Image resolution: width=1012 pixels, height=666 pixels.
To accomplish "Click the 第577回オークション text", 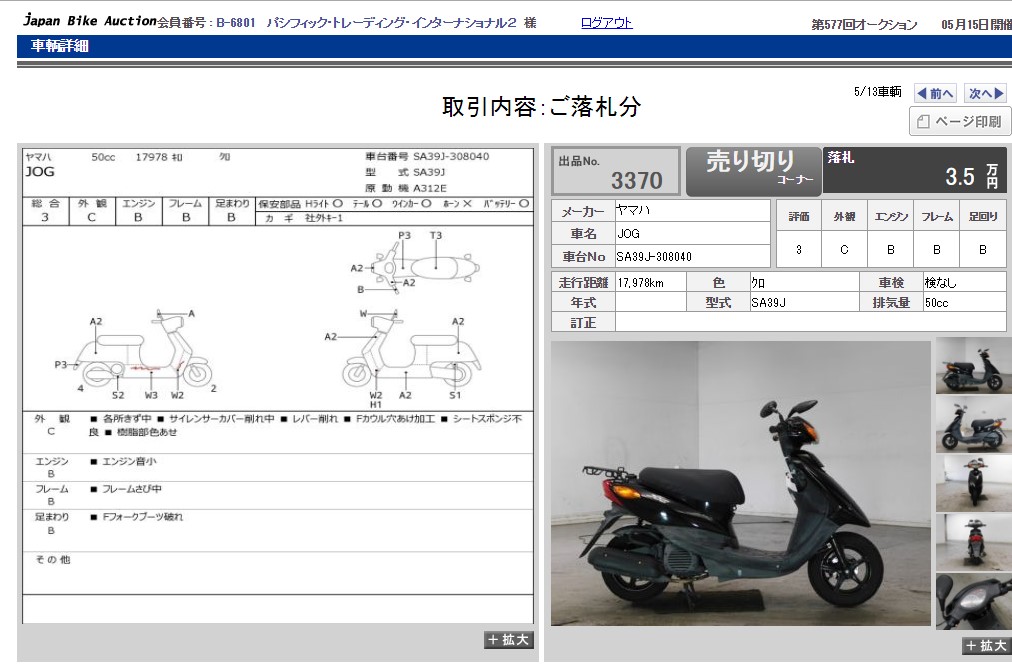I will [864, 25].
